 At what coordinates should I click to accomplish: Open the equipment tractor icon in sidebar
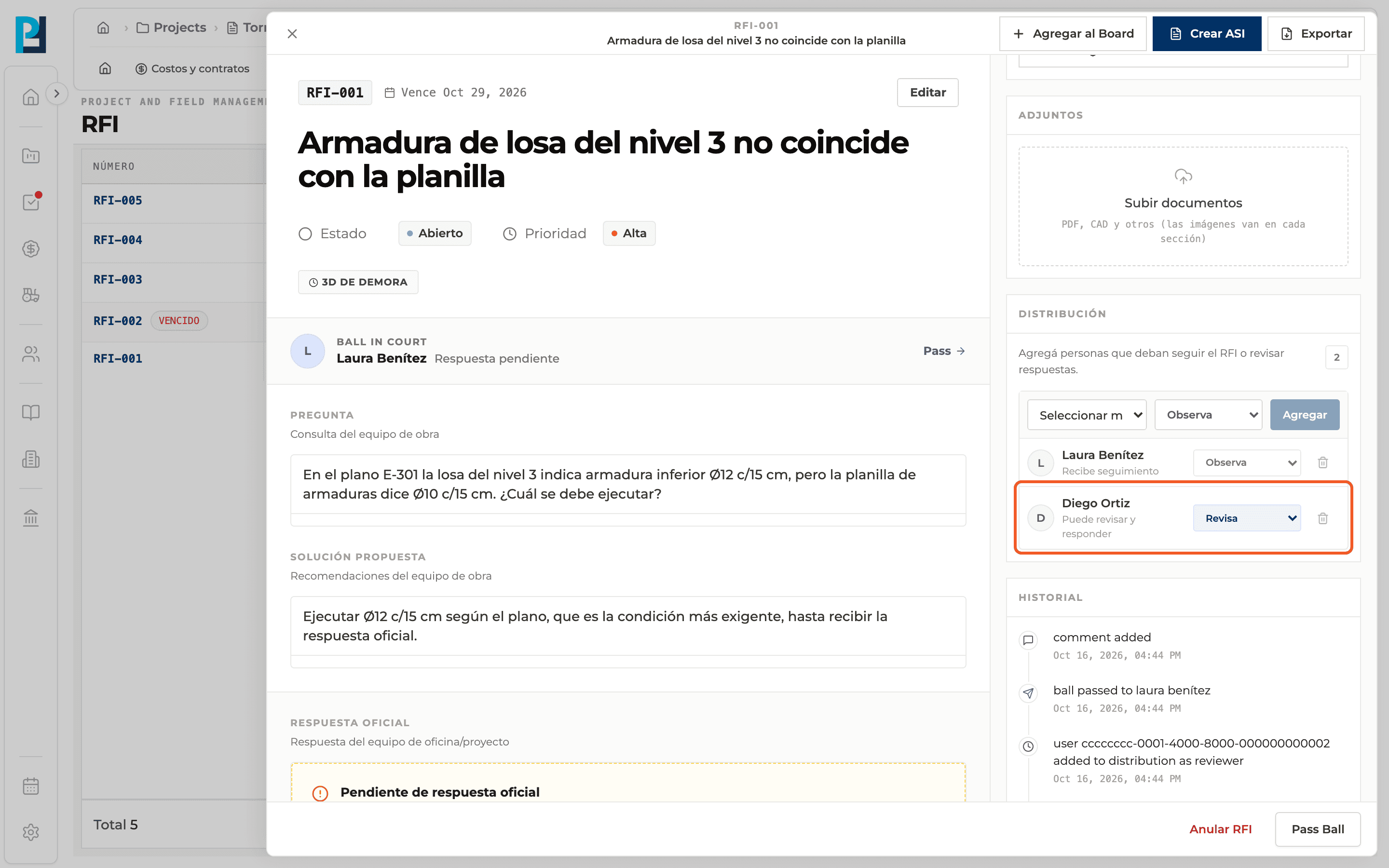31,295
